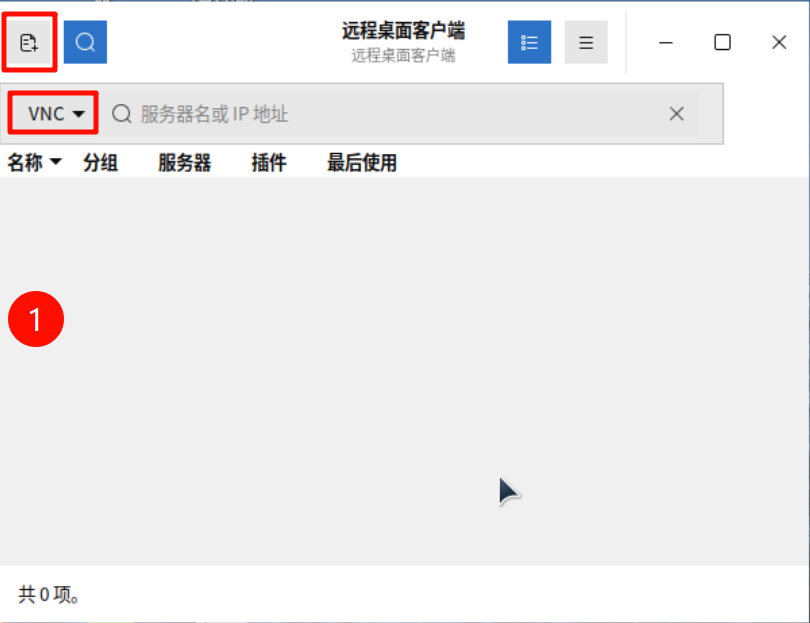Maximize the remote desktop client window
This screenshot has width=810, height=623.
click(x=722, y=42)
